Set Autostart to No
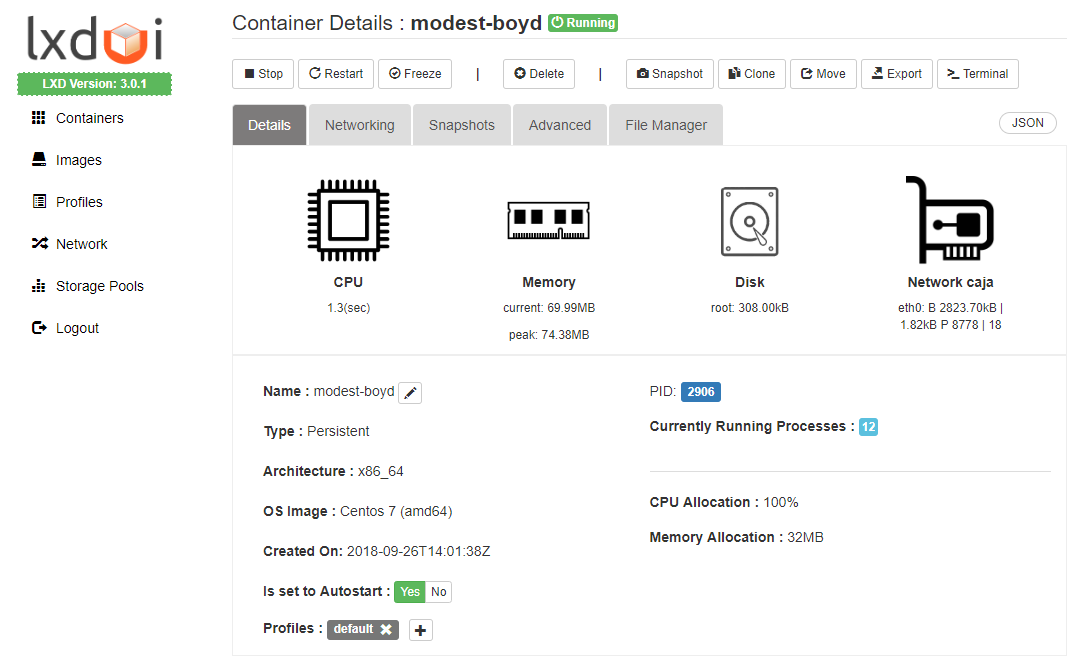Viewport: 1082px width, 667px height. pos(438,592)
